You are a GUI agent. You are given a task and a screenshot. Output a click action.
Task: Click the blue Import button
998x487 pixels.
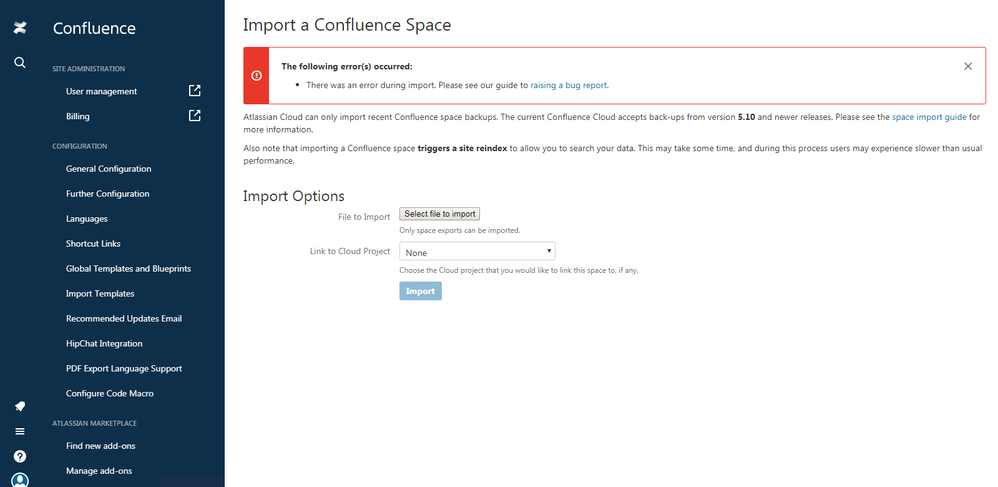click(420, 291)
